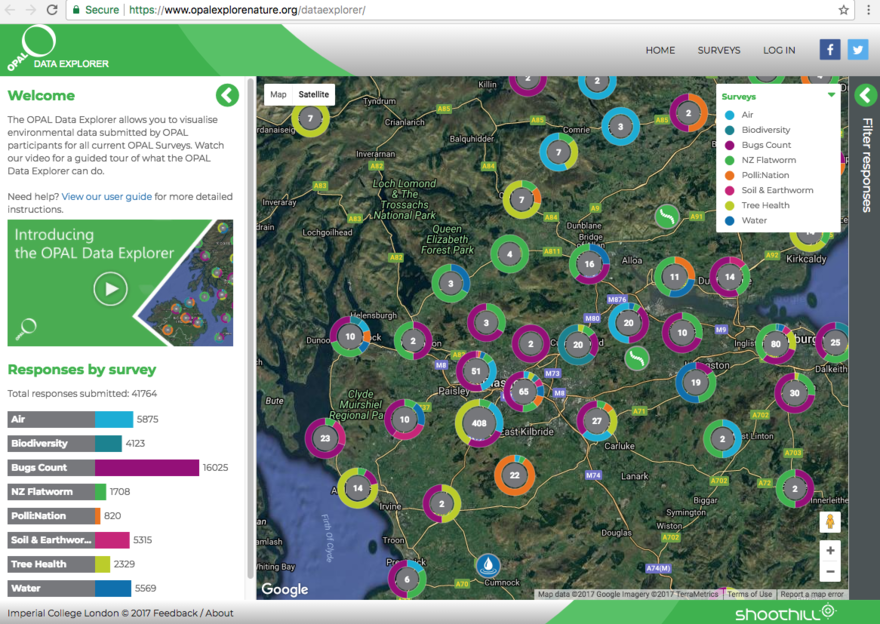Screen dimensions: 880x624
Task: Click the About link in the footer
Action: [x=219, y=613]
